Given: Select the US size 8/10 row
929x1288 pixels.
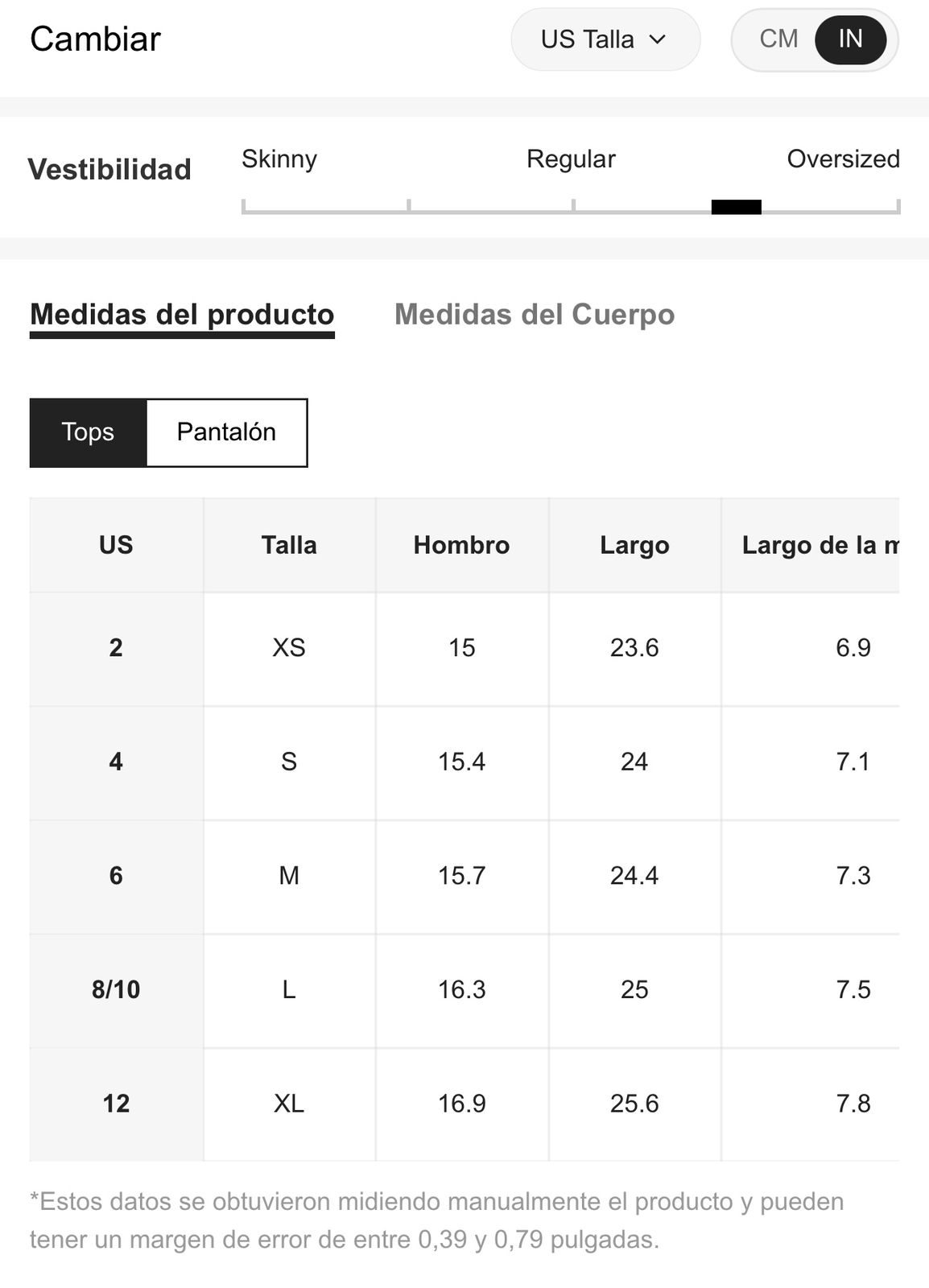Looking at the screenshot, I should [464, 989].
